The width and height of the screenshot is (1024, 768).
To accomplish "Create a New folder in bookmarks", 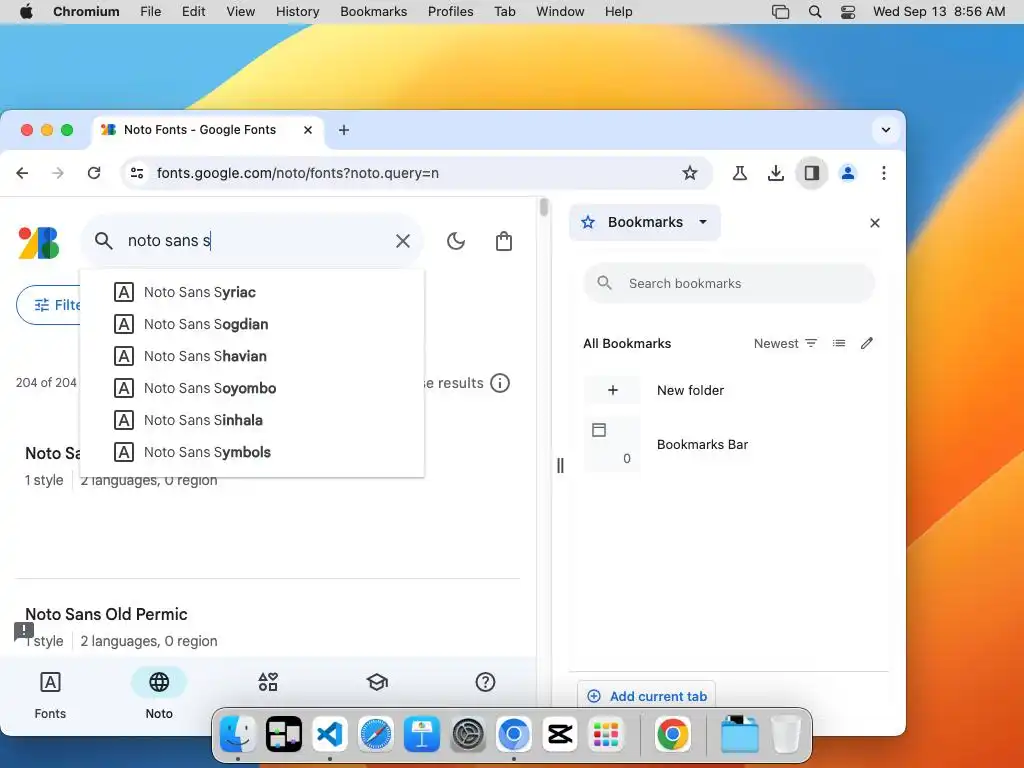I will (x=729, y=390).
